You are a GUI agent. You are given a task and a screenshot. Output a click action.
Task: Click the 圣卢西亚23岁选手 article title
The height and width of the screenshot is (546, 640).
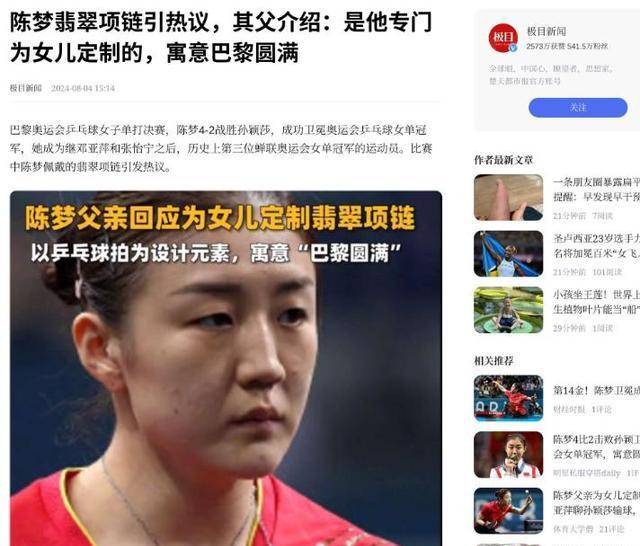596,246
